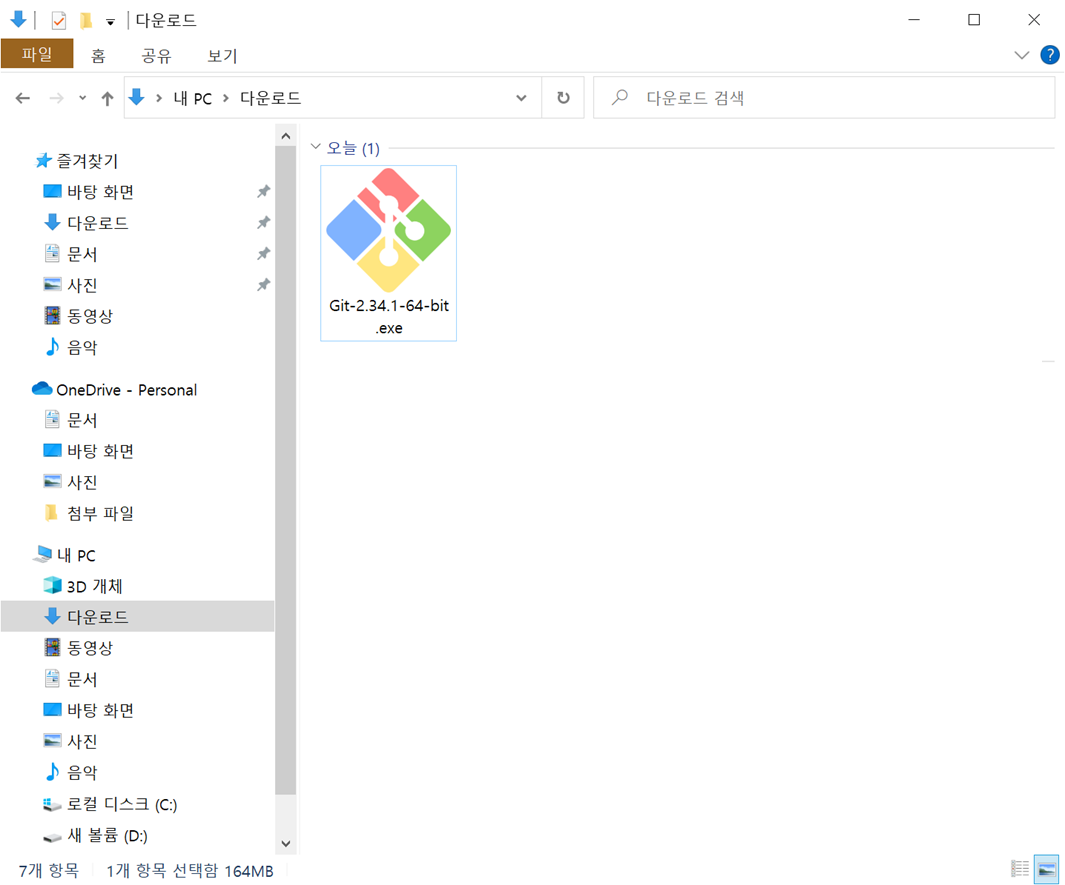The height and width of the screenshot is (885, 1065).
Task: Click the properties checkmark icon in title bar
Action: [59, 20]
